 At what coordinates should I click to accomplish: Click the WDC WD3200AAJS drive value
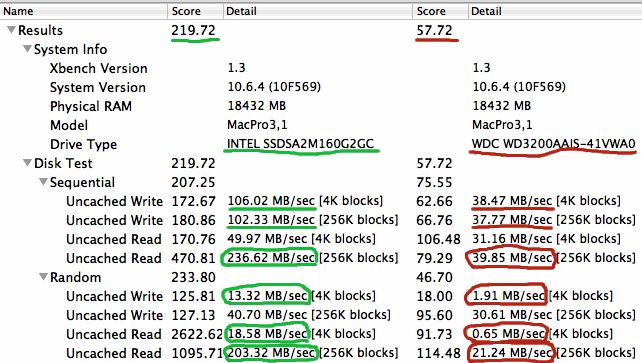(x=554, y=144)
